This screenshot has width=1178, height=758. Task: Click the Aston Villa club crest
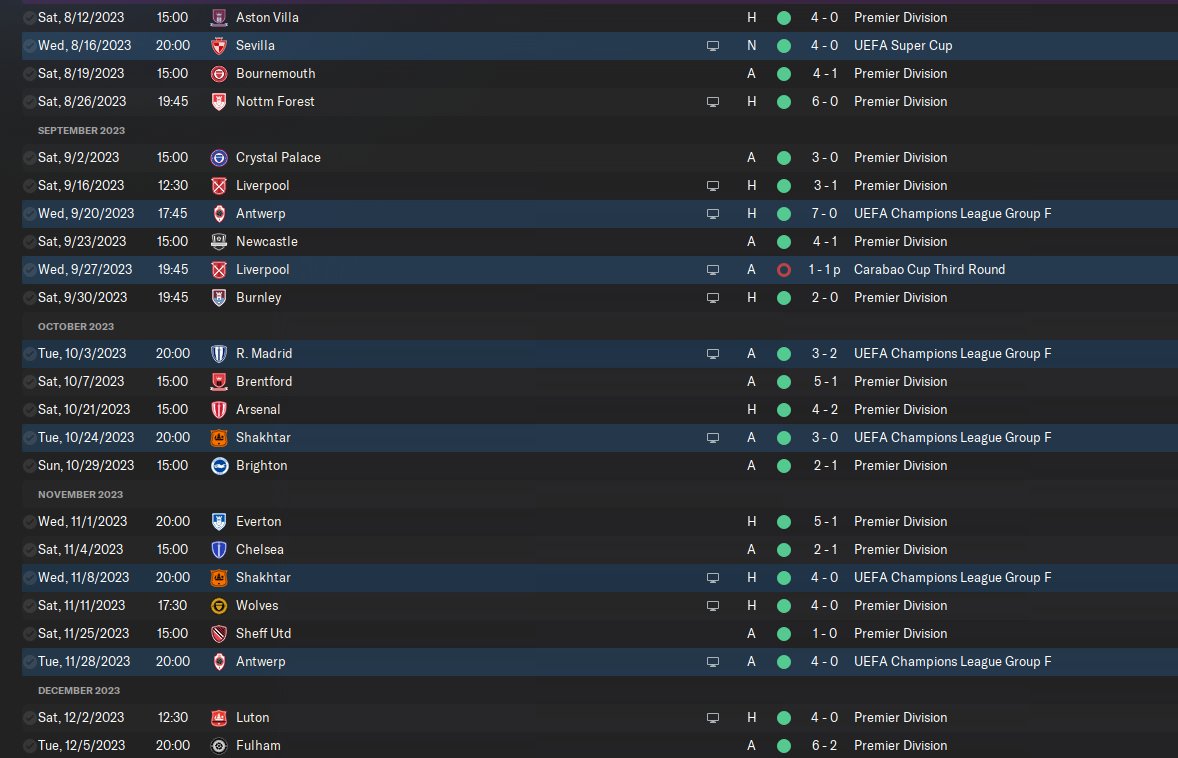[x=219, y=17]
